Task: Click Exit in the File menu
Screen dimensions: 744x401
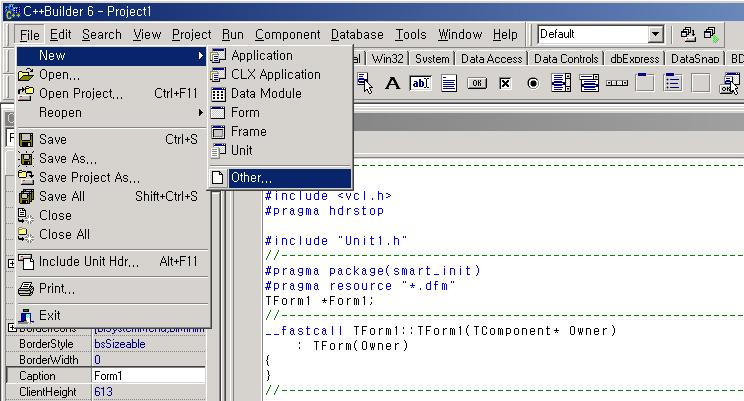Action: pos(112,316)
